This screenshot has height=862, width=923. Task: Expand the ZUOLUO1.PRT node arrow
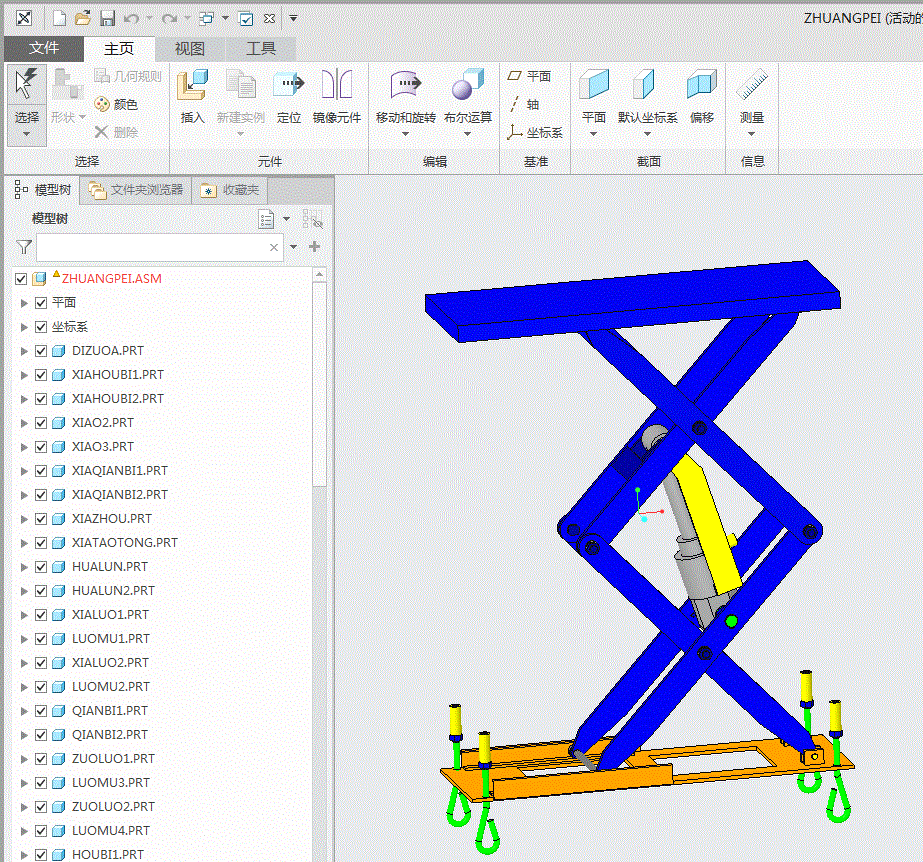24,759
